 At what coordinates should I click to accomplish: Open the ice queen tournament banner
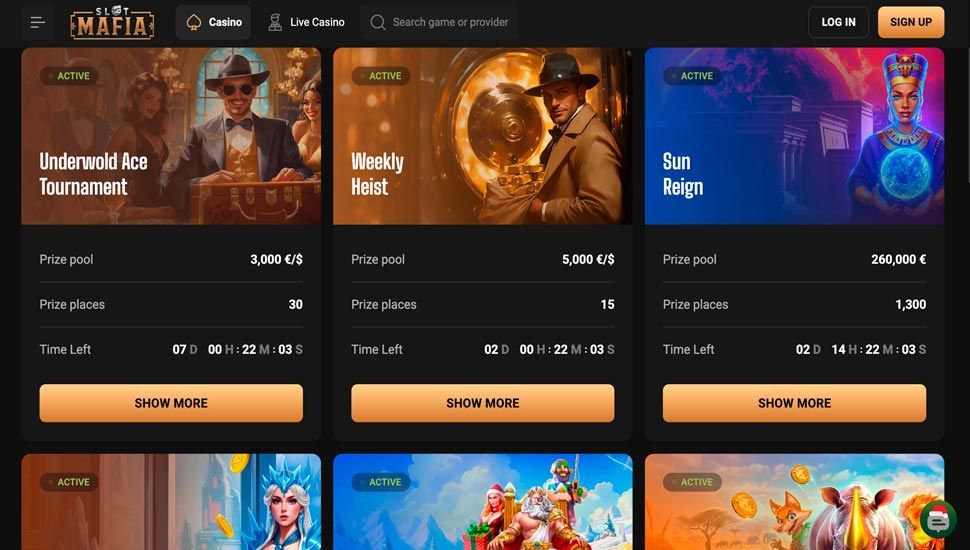(x=171, y=502)
